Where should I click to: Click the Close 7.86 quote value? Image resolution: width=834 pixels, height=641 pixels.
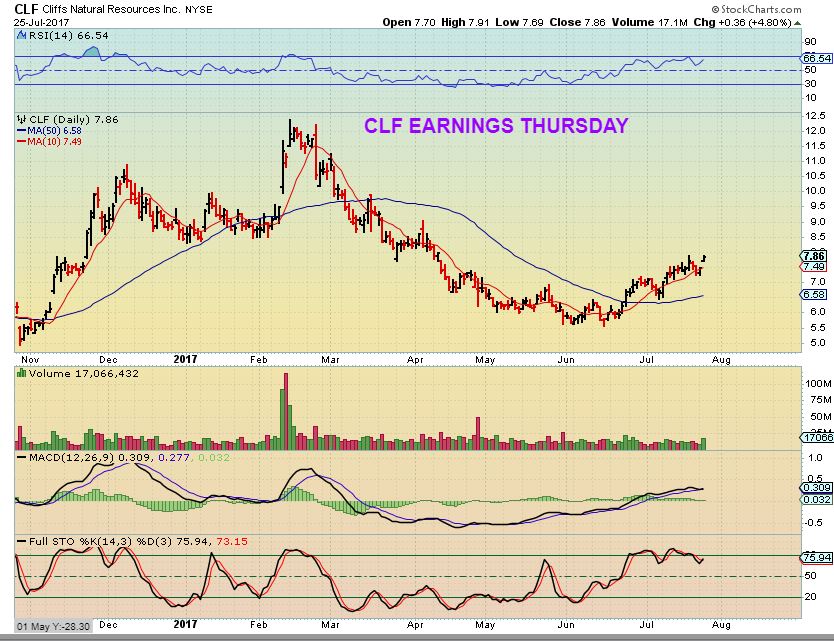pos(578,22)
